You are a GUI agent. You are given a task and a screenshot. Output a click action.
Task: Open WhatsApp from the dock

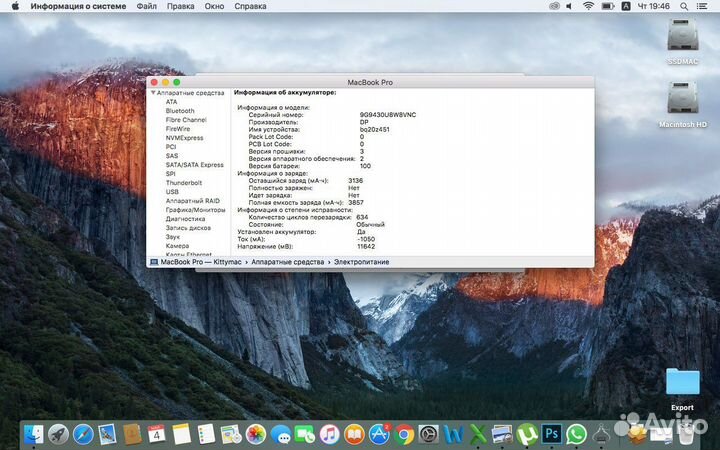577,434
